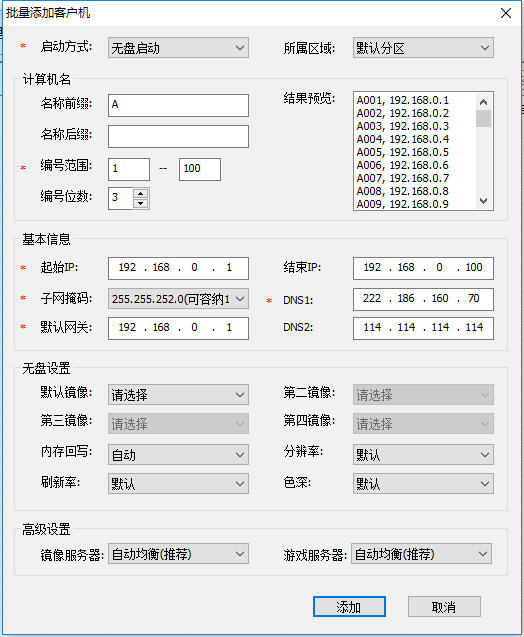Screen dimensions: 524x637
Task: Click the 结果预览 list's up arrow
Action: pyautogui.click(x=483, y=102)
